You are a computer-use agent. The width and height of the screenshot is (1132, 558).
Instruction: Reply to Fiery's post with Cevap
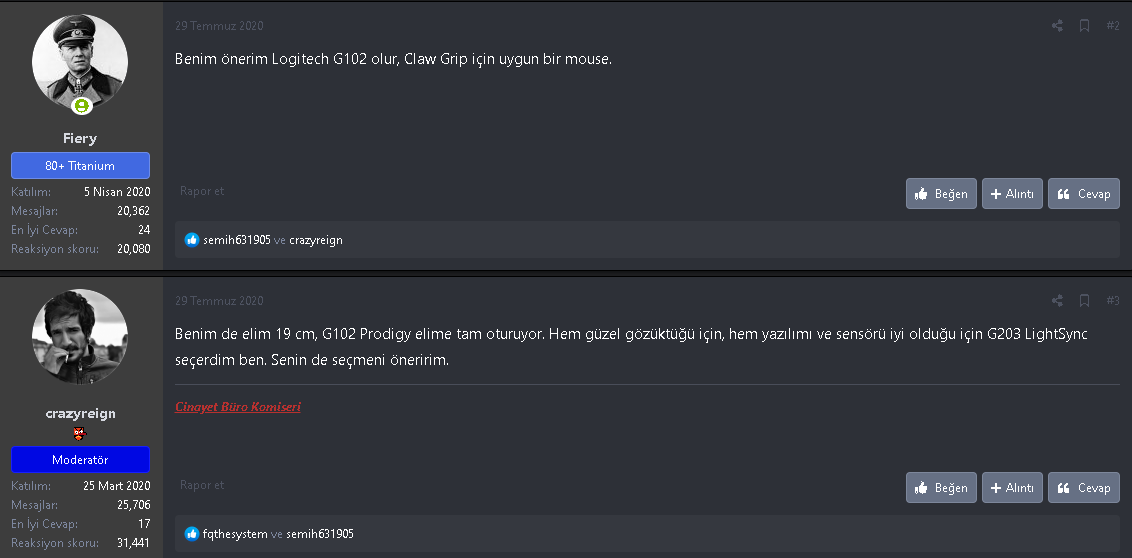click(x=1084, y=194)
